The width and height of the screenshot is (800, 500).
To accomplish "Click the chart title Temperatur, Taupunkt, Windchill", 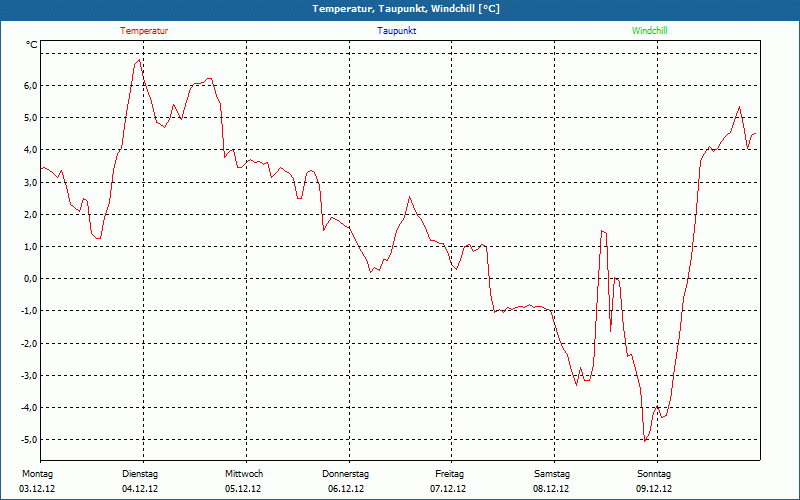I will pyautogui.click(x=406, y=9).
